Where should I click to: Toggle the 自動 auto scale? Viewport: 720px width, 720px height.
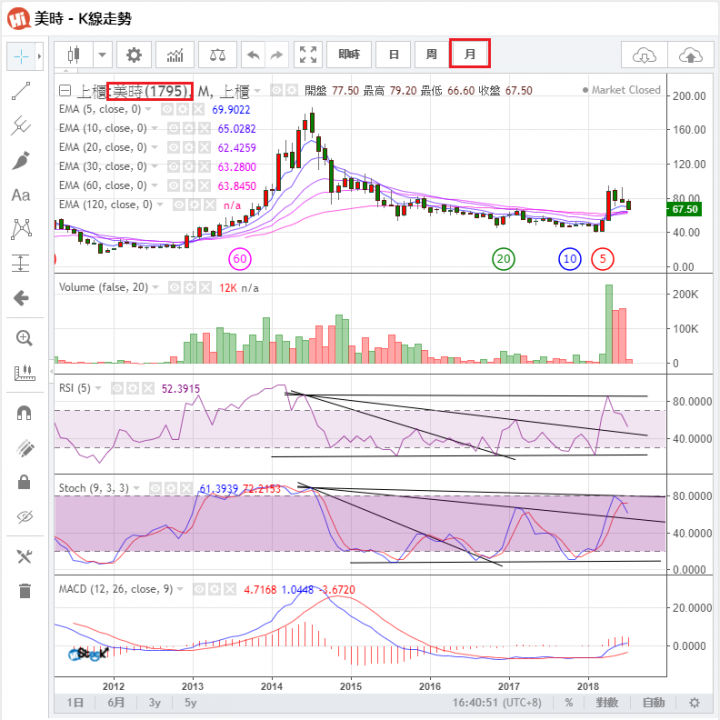coord(653,703)
